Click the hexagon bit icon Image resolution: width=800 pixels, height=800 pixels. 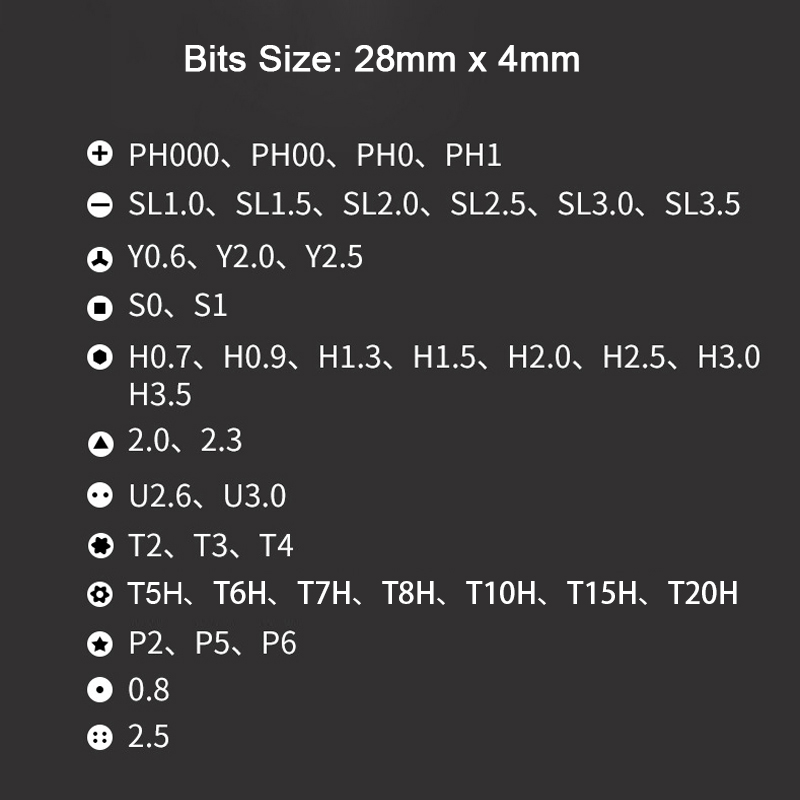pyautogui.click(x=99, y=359)
